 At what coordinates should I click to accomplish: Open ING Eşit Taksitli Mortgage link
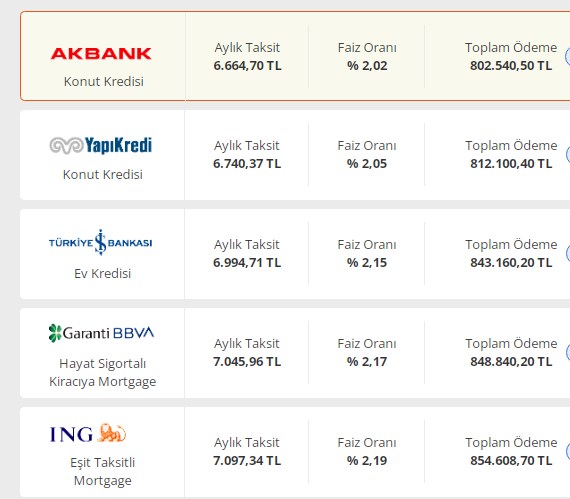point(103,471)
